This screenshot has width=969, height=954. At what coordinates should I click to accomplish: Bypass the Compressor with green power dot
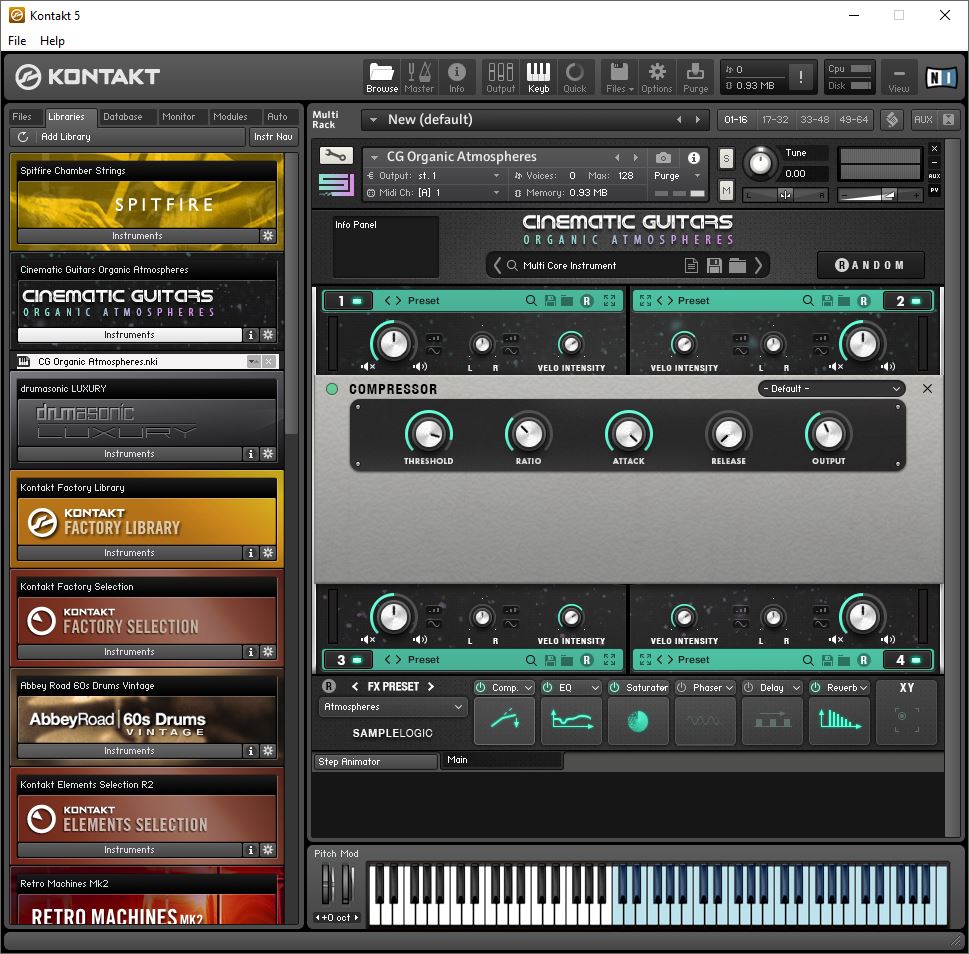click(x=332, y=389)
